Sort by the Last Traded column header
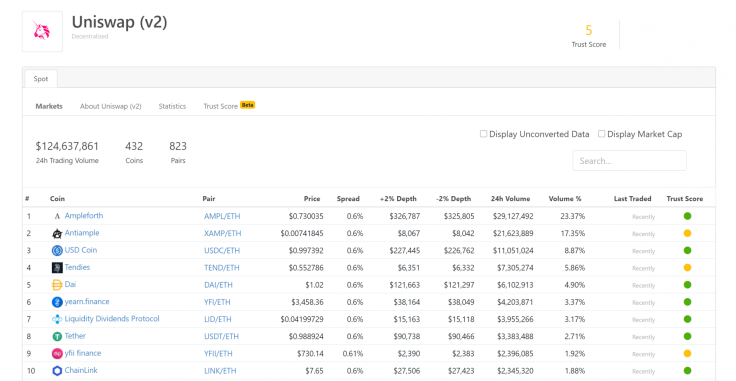 pyautogui.click(x=632, y=199)
